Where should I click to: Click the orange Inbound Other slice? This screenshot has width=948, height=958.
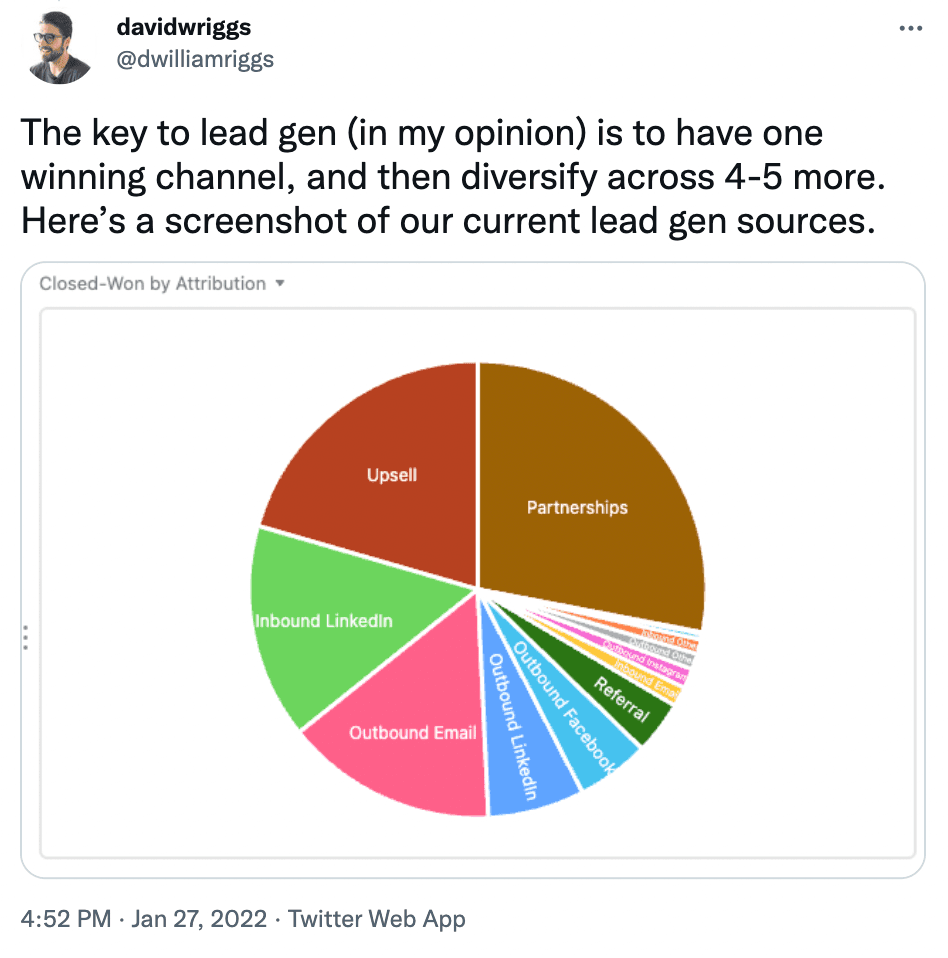tap(672, 637)
